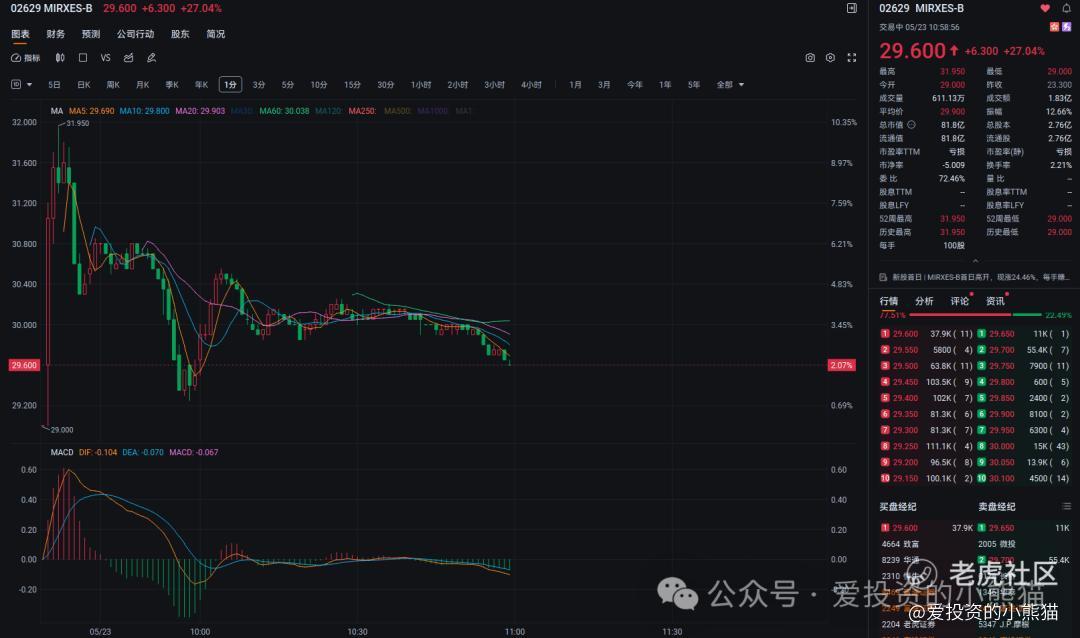The width and height of the screenshot is (1080, 638).
Task: Click the purple lightning badge icon
Action: [x=1067, y=27]
